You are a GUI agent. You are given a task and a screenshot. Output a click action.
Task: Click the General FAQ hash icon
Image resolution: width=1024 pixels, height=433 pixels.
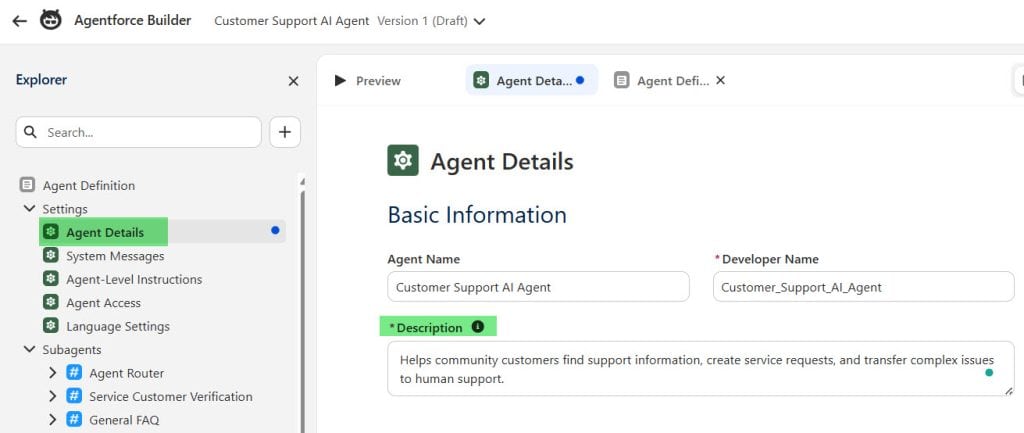pos(74,420)
